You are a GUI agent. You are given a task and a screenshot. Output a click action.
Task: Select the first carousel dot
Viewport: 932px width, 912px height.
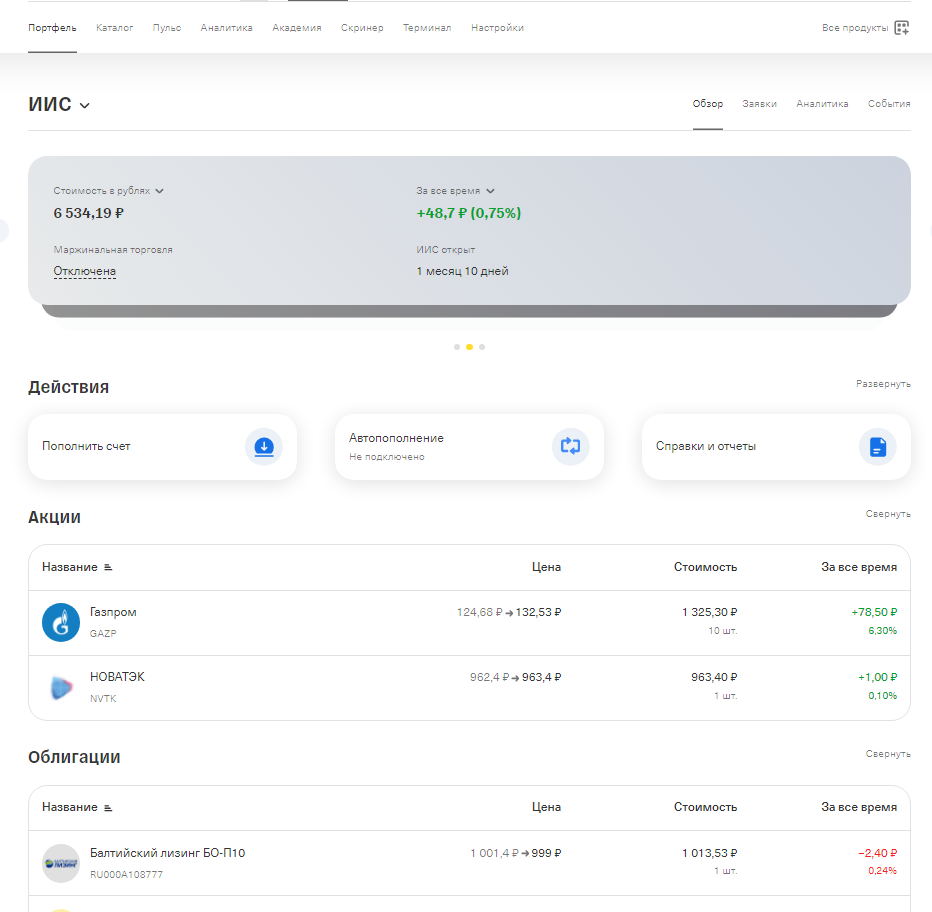click(456, 347)
